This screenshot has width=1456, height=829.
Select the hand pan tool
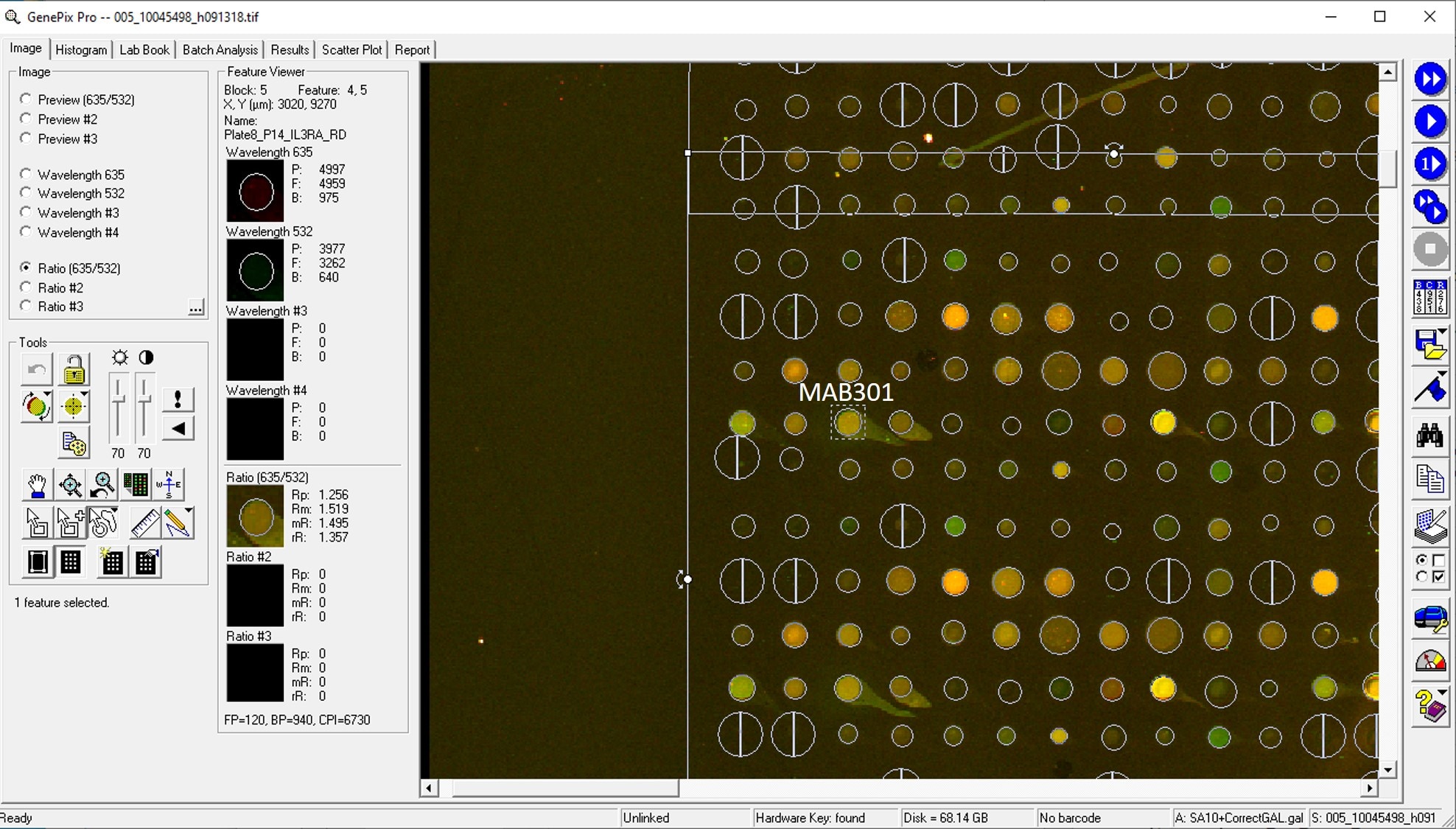tap(36, 485)
